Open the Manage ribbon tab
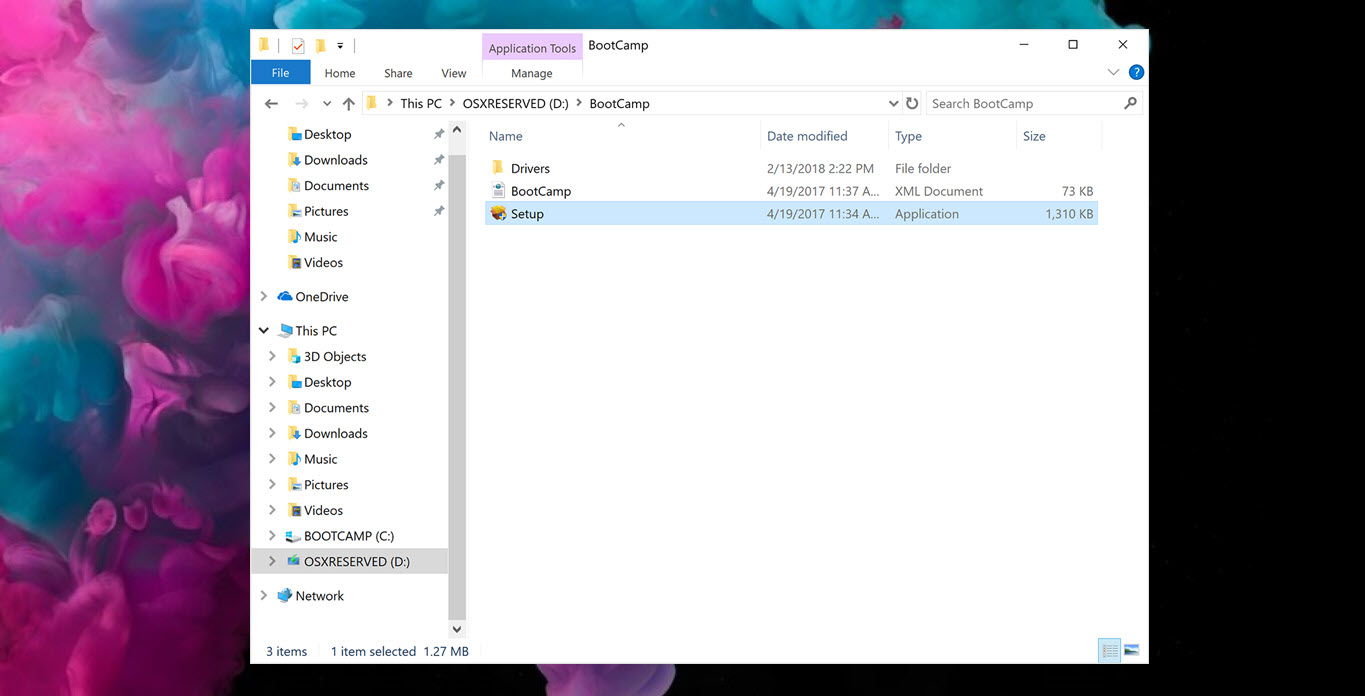The image size is (1365, 696). 532,73
